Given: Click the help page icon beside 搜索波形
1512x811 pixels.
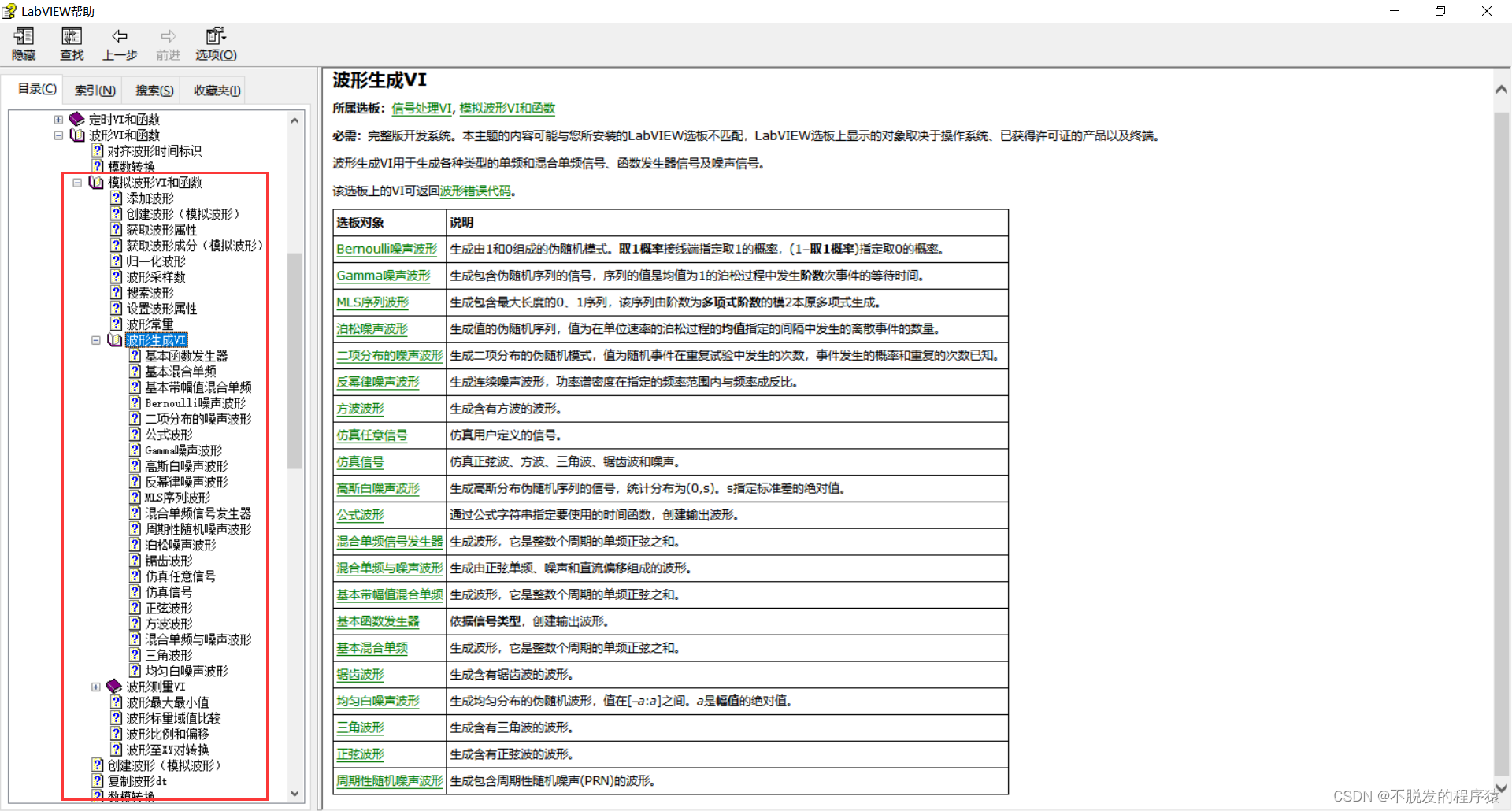Looking at the screenshot, I should tap(117, 292).
